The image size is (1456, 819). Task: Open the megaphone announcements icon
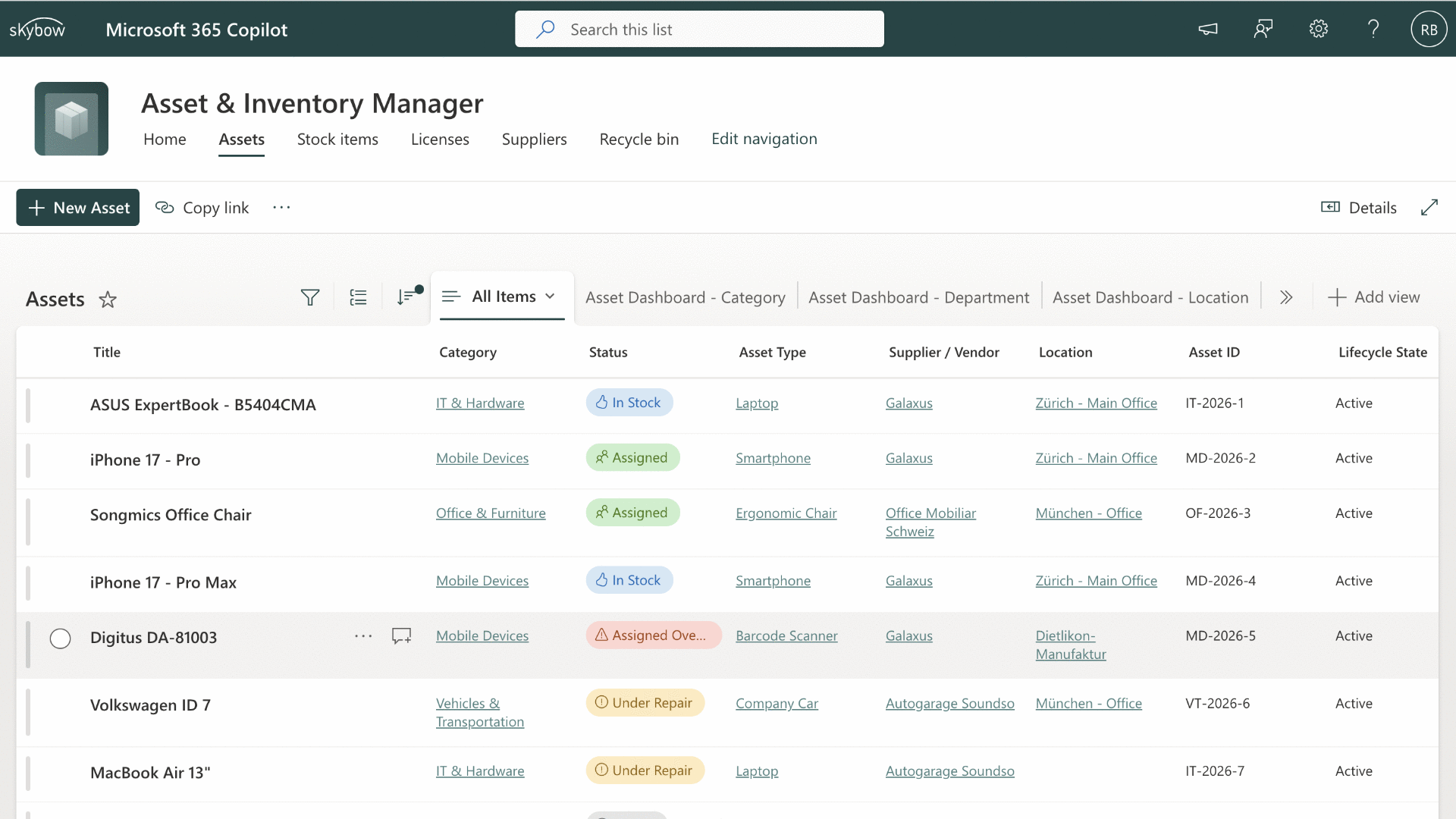[x=1208, y=29]
